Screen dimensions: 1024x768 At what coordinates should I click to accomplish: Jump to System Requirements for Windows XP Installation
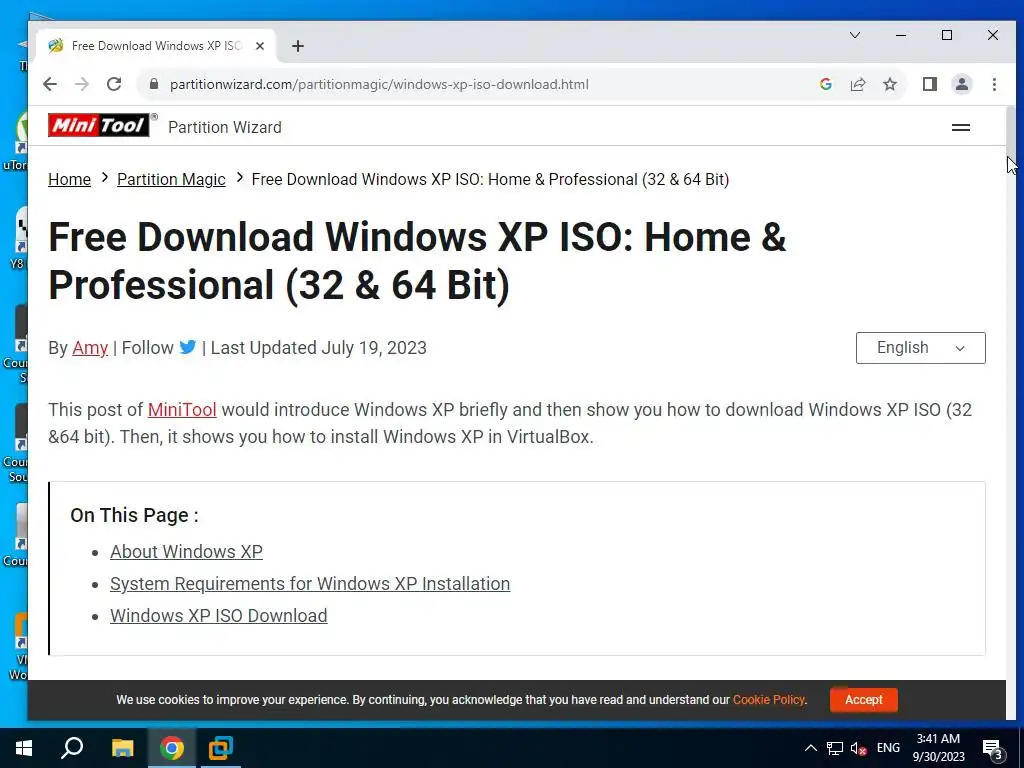coord(310,583)
